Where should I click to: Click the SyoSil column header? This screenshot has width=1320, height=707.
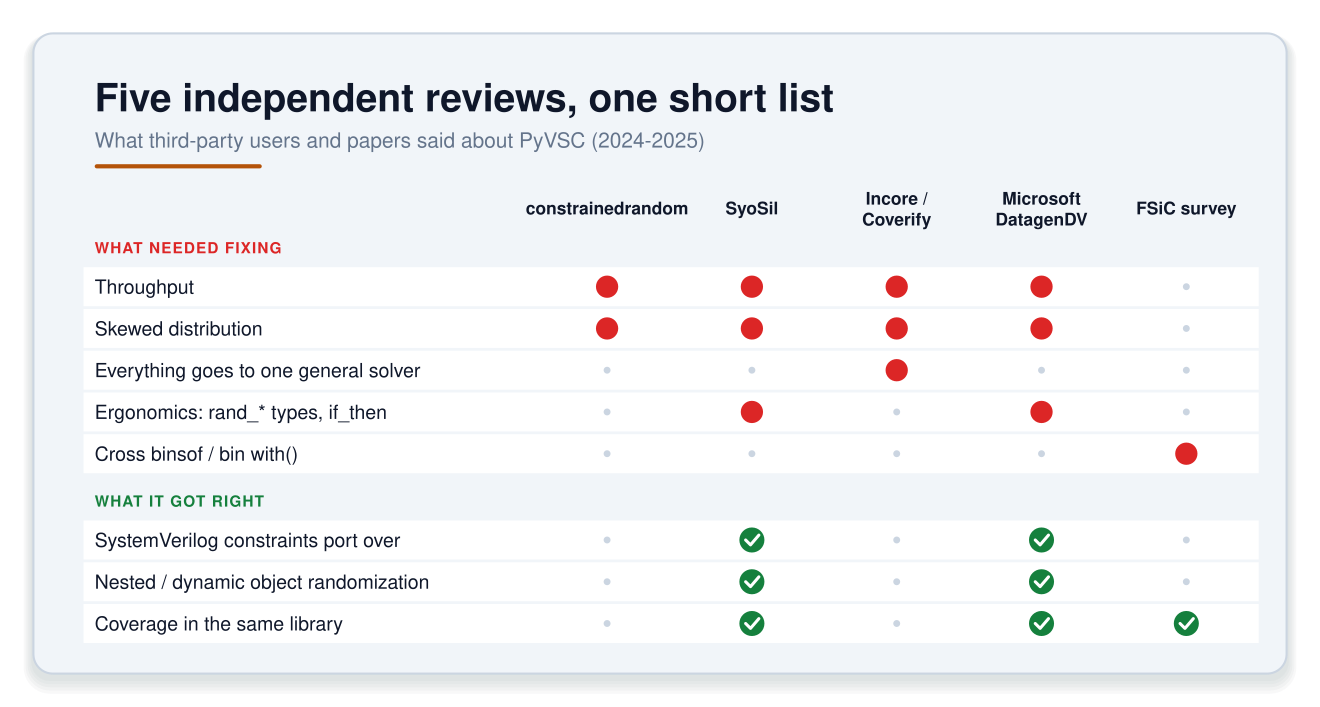click(752, 209)
